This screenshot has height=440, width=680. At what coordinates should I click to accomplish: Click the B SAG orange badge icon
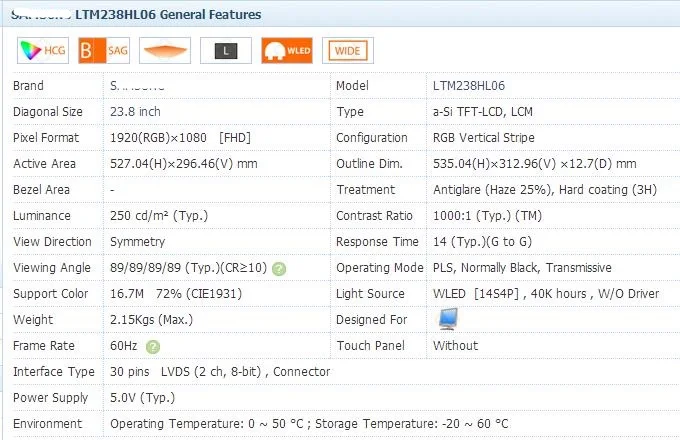click(104, 51)
